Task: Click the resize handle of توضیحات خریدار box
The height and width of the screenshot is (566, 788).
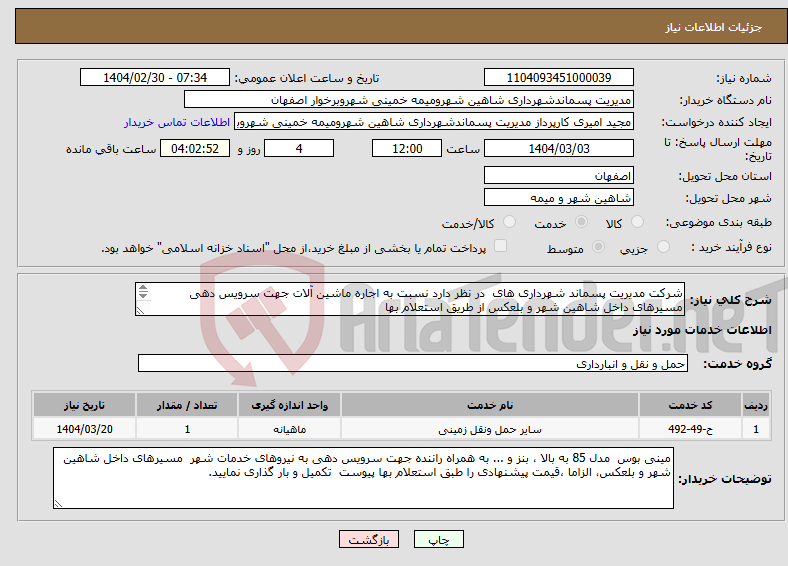Action: pos(58,504)
